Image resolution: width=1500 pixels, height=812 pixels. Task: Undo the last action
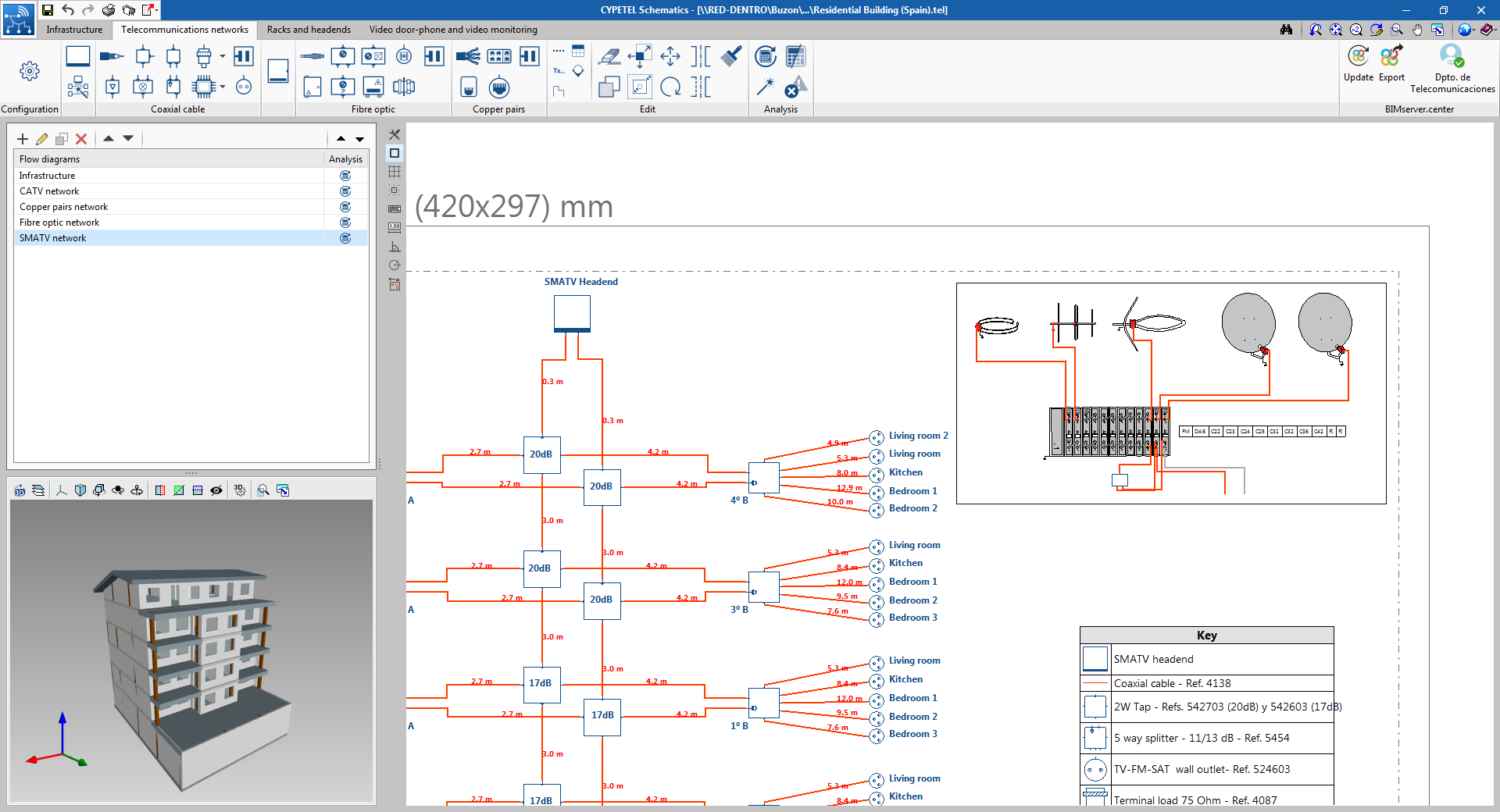tap(68, 10)
